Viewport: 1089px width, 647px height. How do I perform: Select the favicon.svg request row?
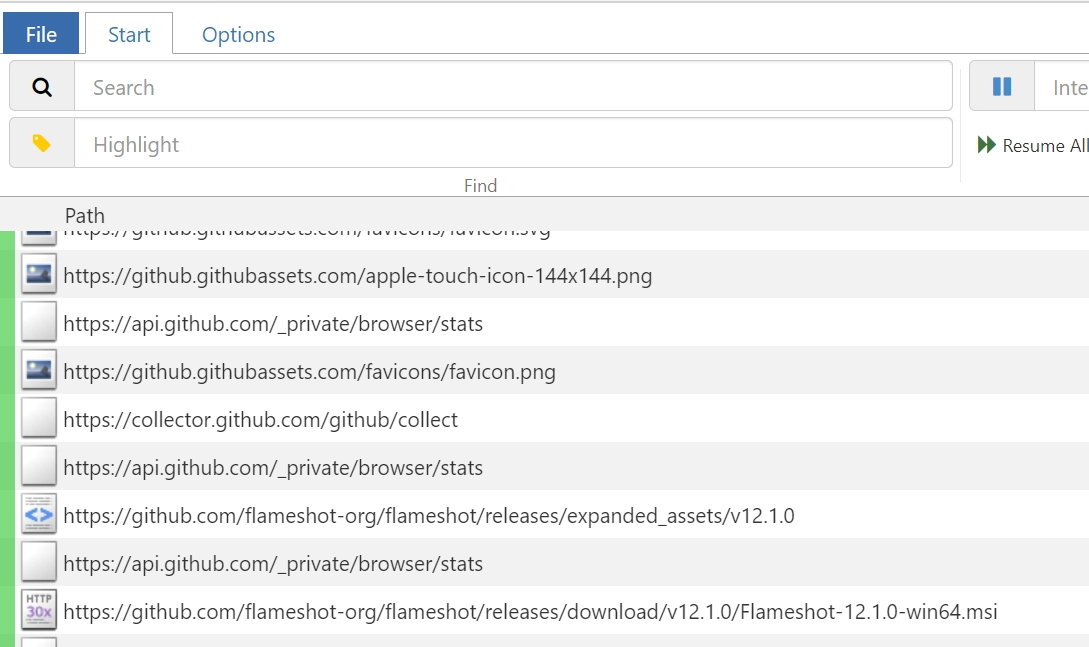point(300,230)
